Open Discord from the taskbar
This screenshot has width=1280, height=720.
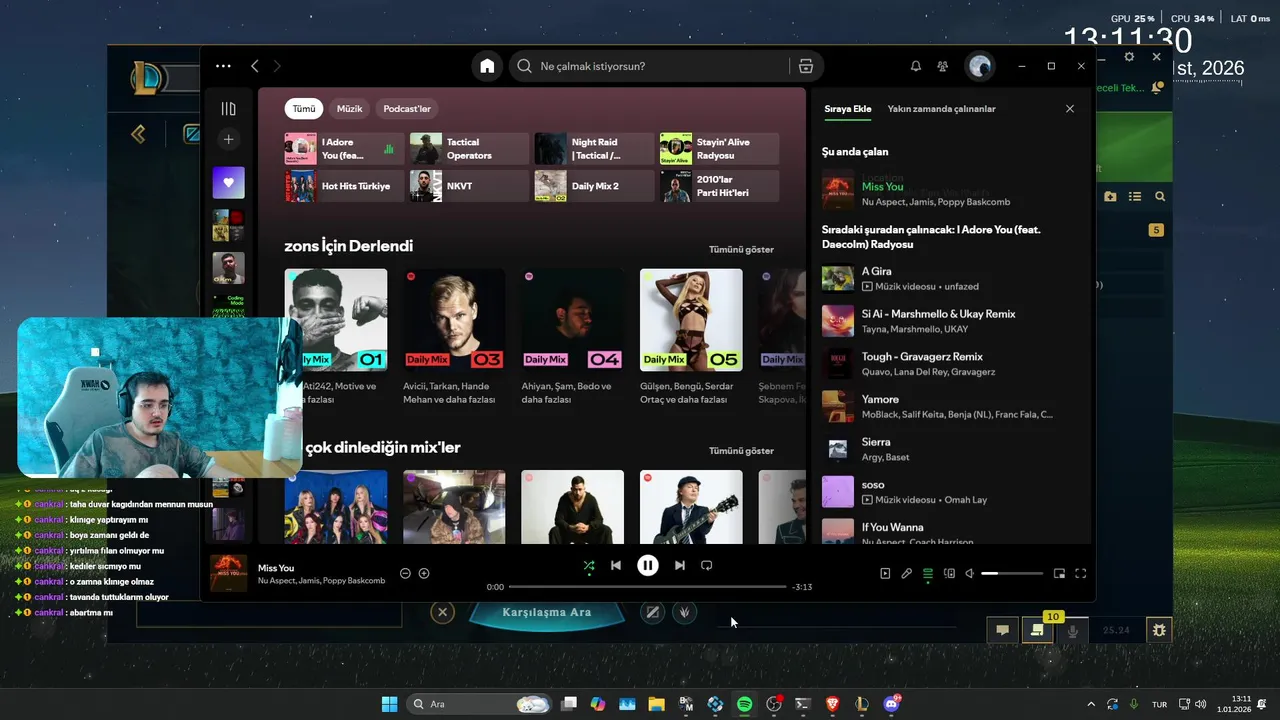pyautogui.click(x=891, y=704)
